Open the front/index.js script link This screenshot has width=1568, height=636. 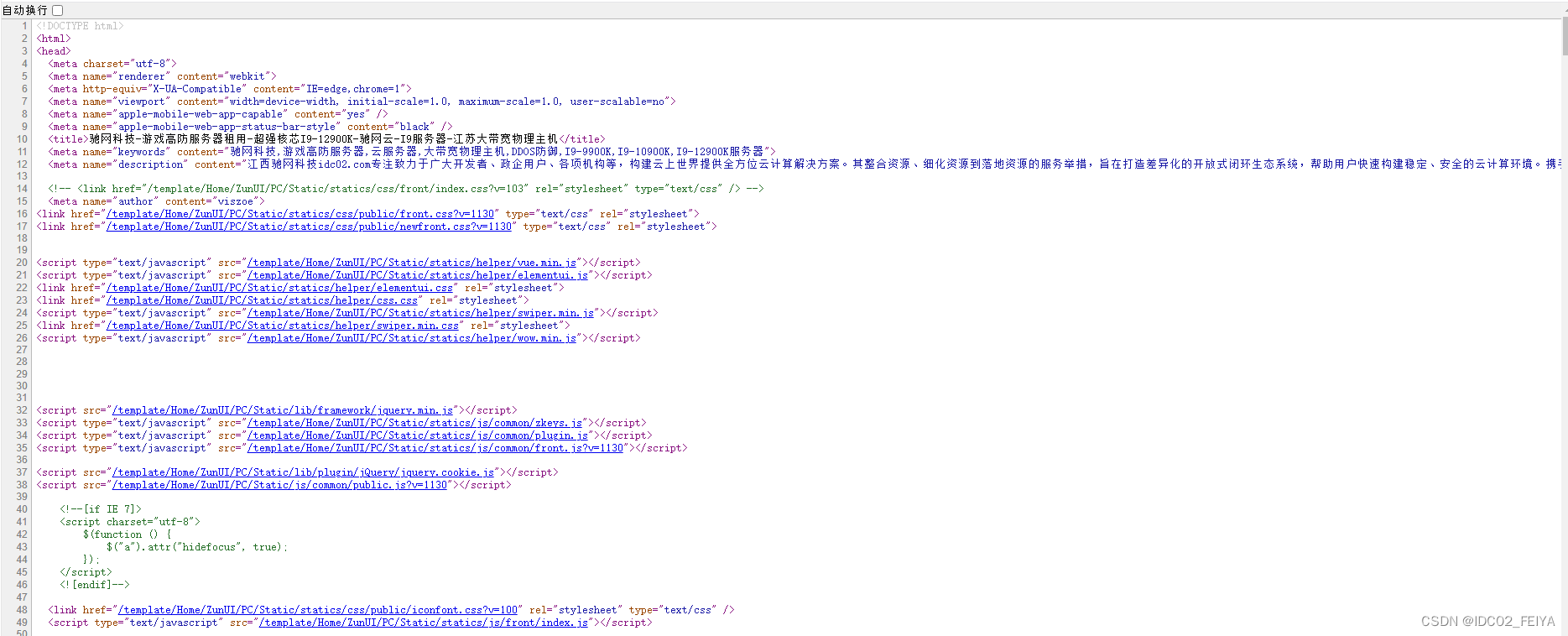[x=424, y=623]
